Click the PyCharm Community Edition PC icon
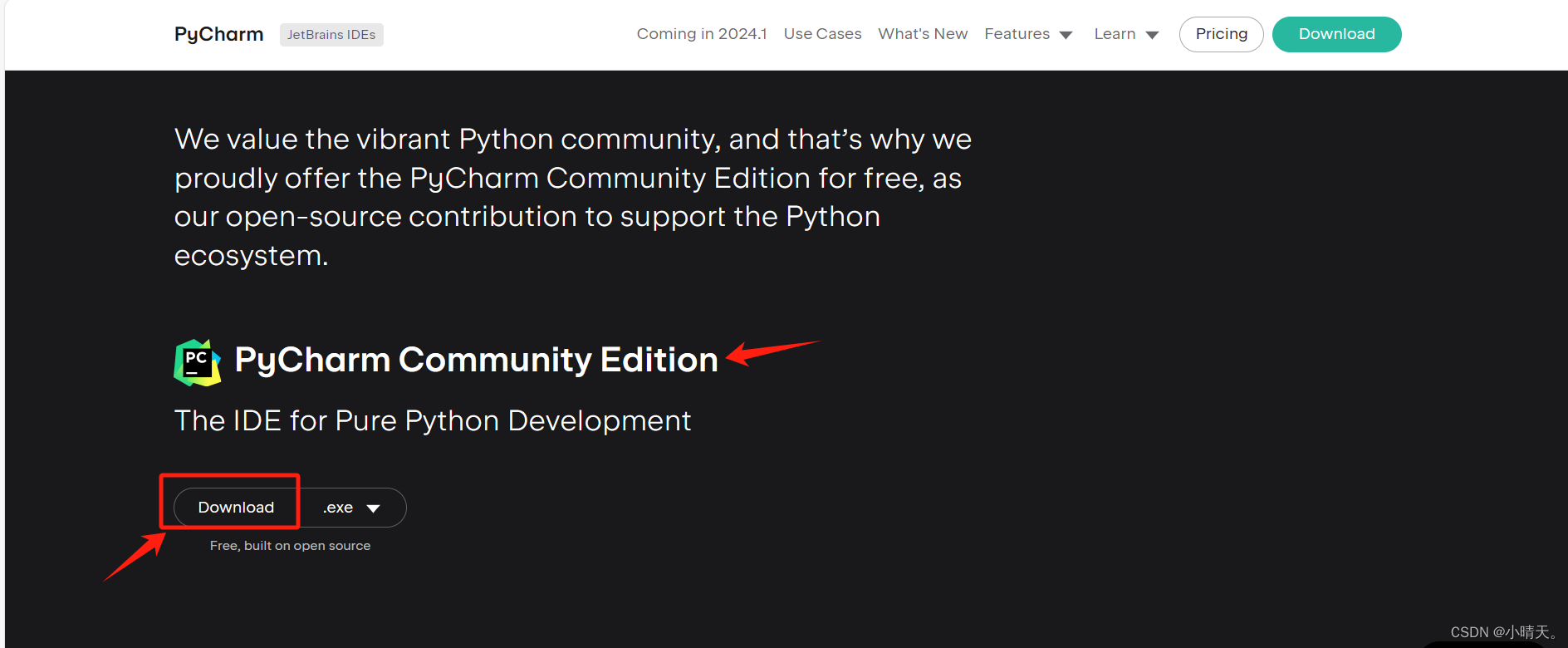The height and width of the screenshot is (648, 1568). pyautogui.click(x=198, y=362)
